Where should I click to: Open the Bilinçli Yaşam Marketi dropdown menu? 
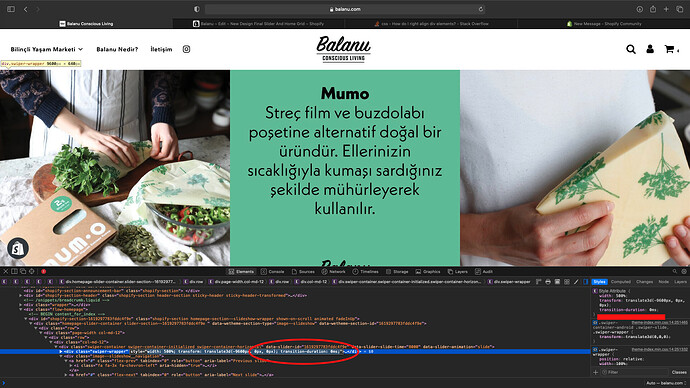(x=47, y=49)
